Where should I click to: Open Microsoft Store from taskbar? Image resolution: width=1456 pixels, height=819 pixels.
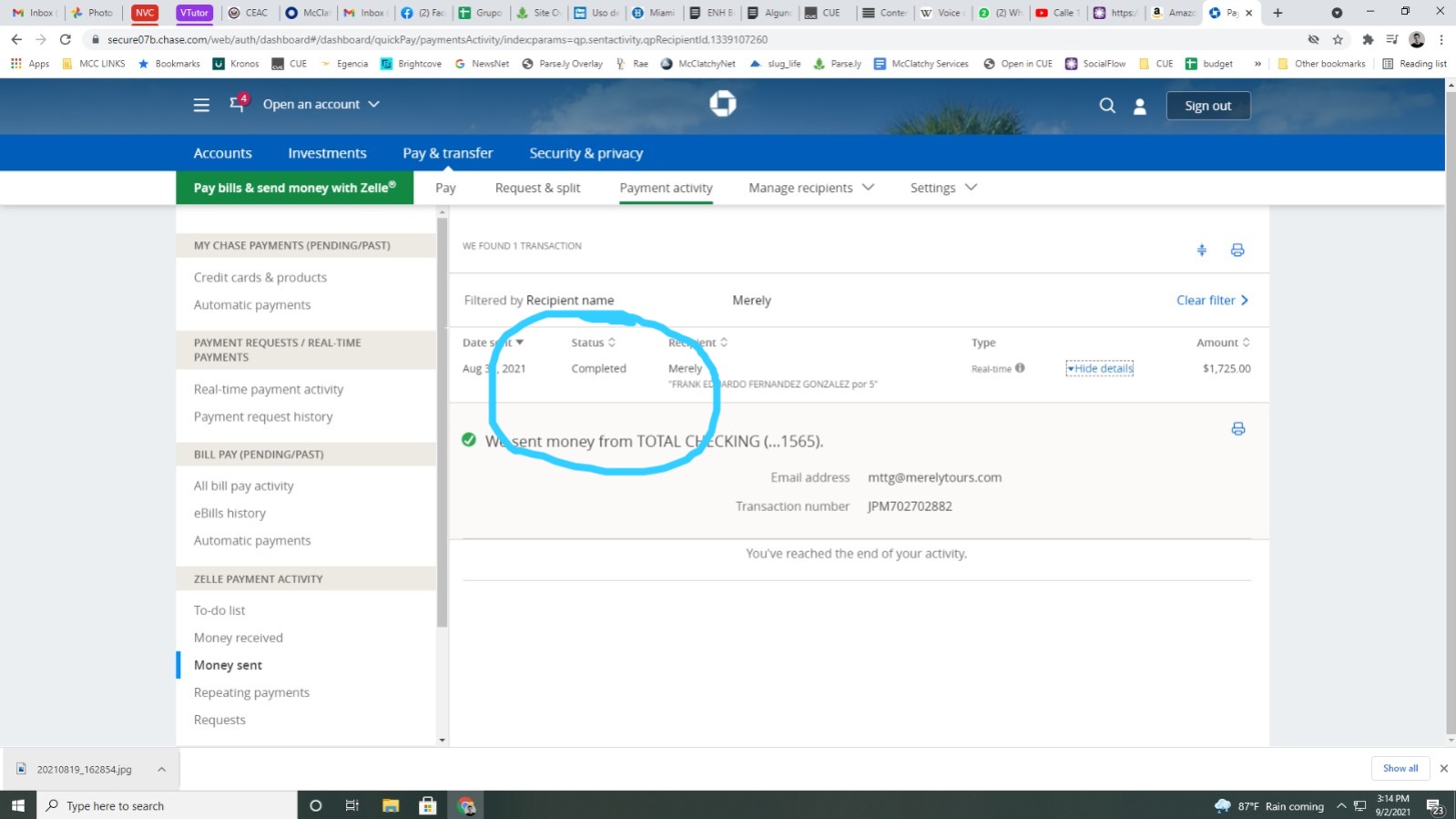(428, 805)
